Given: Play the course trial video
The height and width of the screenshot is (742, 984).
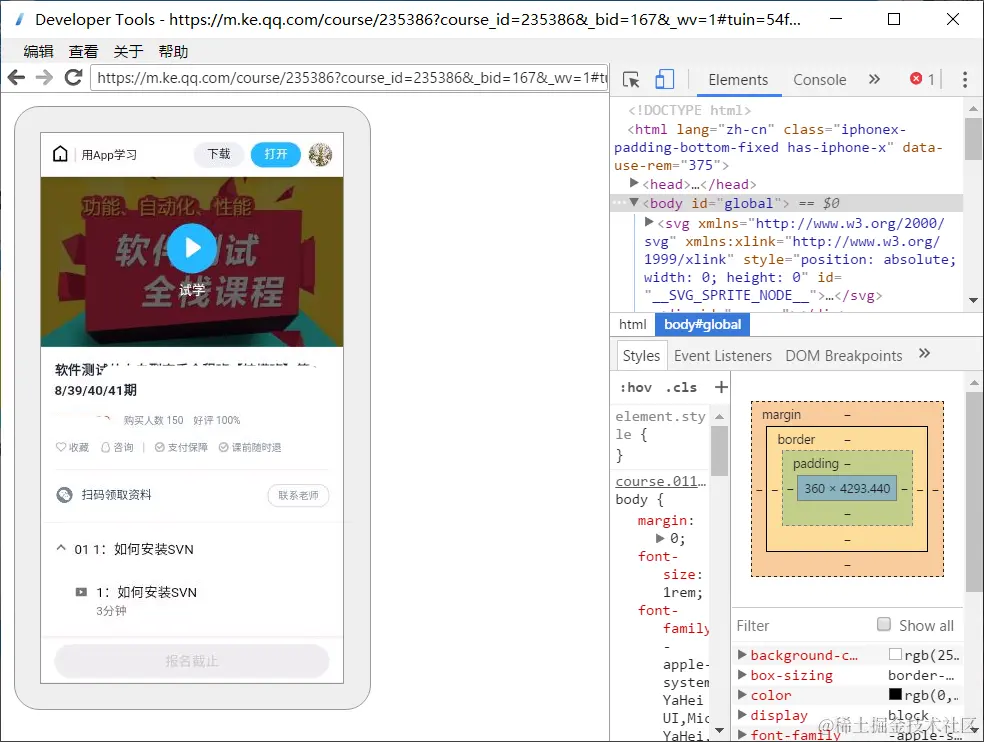Looking at the screenshot, I should tap(192, 248).
